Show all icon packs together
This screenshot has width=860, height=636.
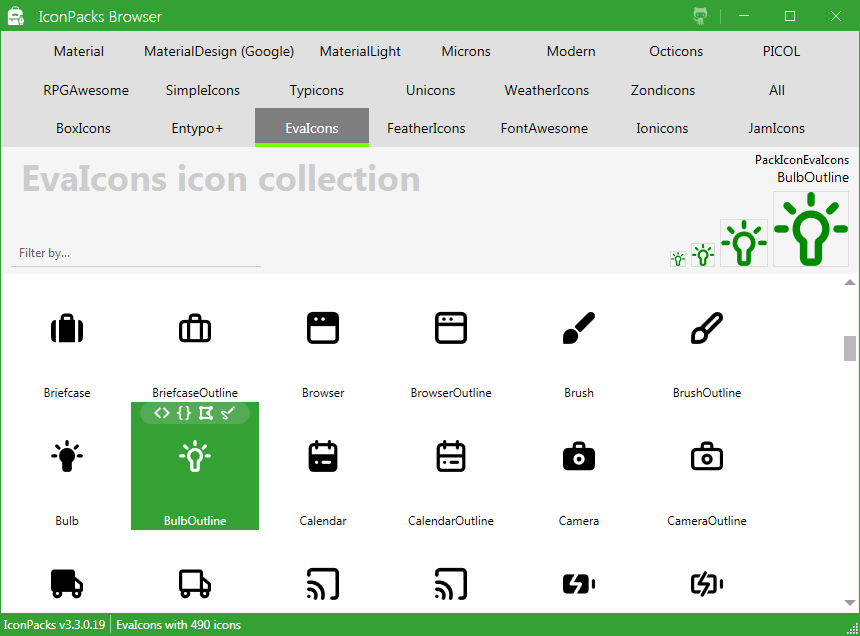pos(777,90)
